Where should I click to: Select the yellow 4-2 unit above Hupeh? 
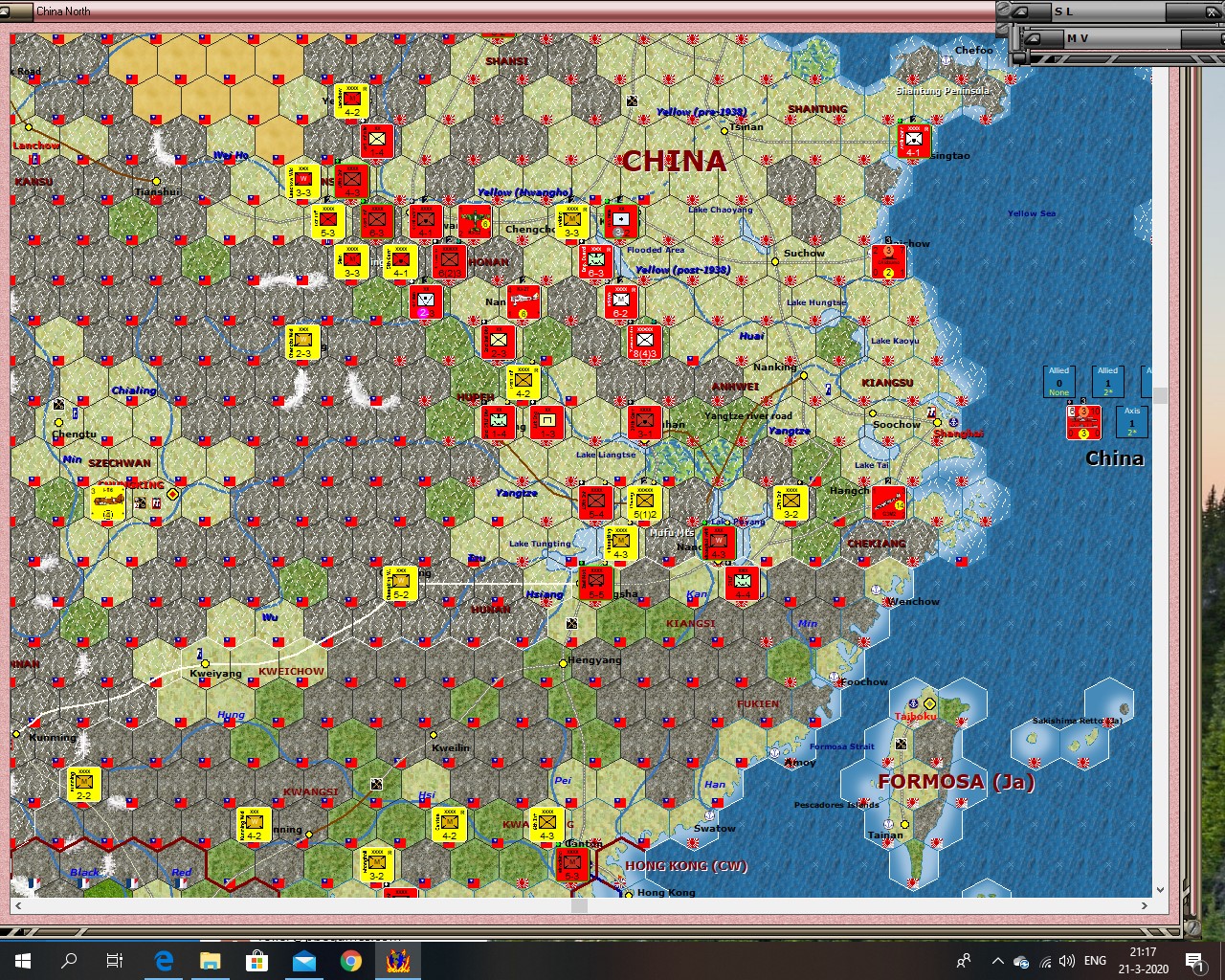coord(523,383)
